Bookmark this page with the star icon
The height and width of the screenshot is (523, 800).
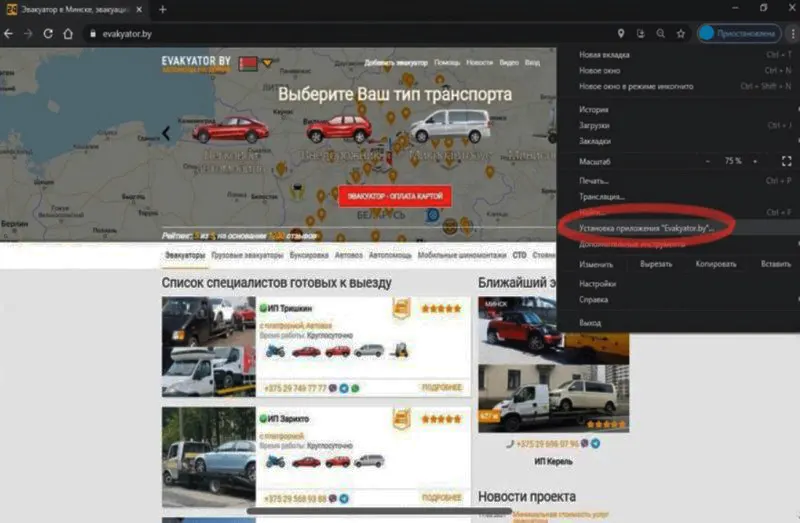(680, 33)
